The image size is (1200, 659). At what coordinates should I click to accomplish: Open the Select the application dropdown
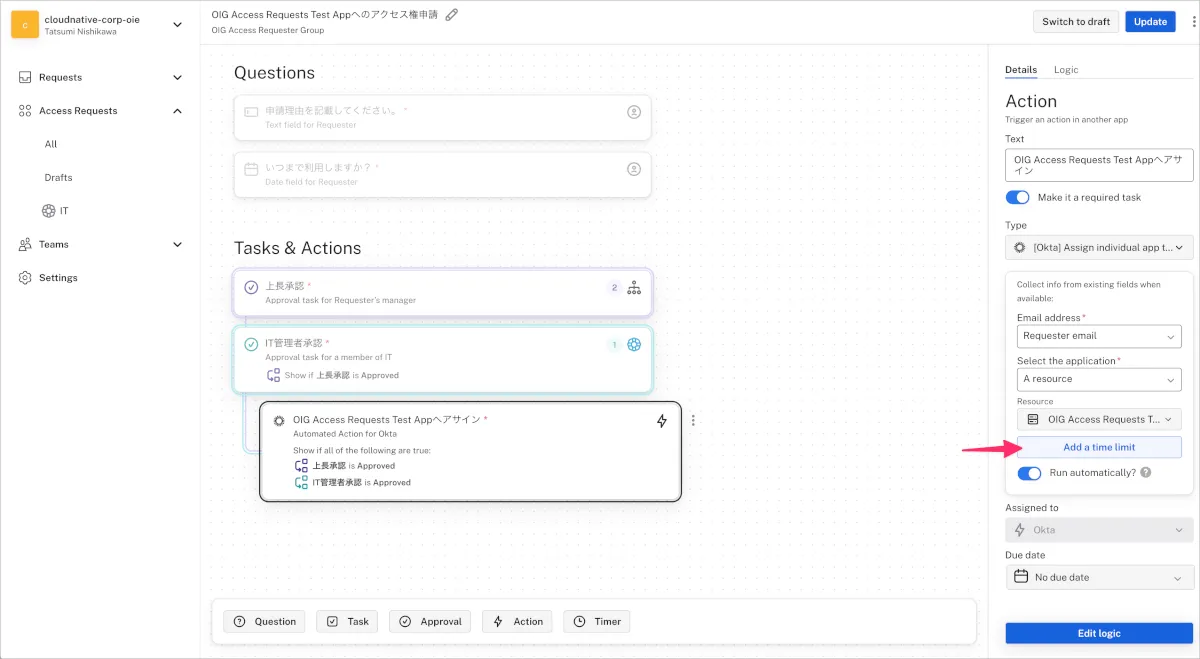pyautogui.click(x=1099, y=379)
